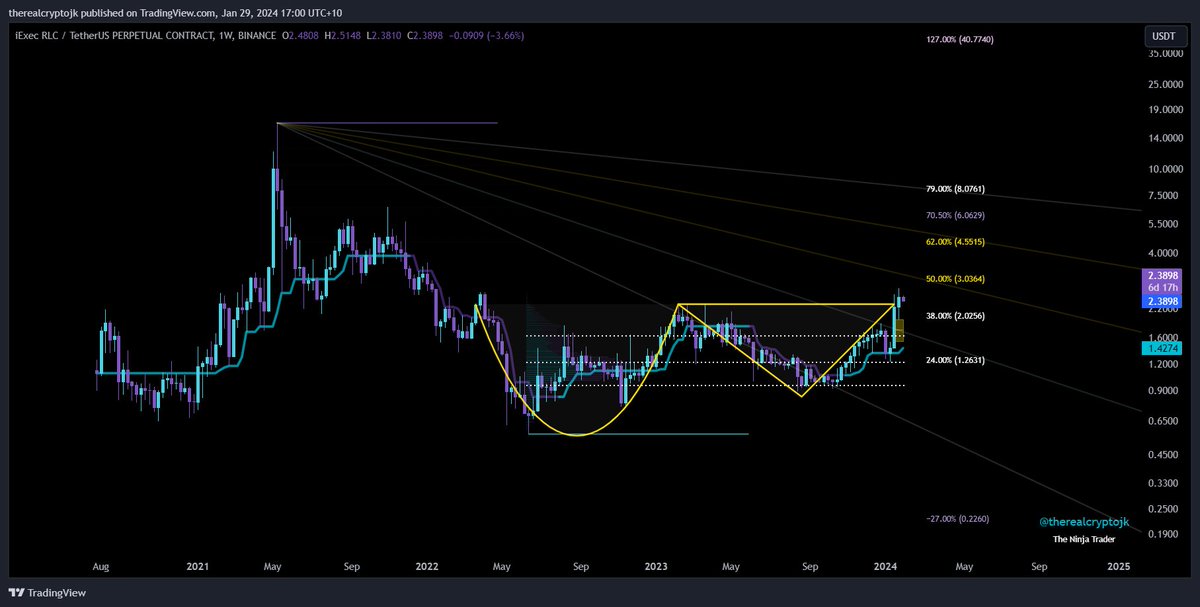Click 0.2500 on the price axis
Viewport: 1200px width, 607px height.
(x=1164, y=509)
